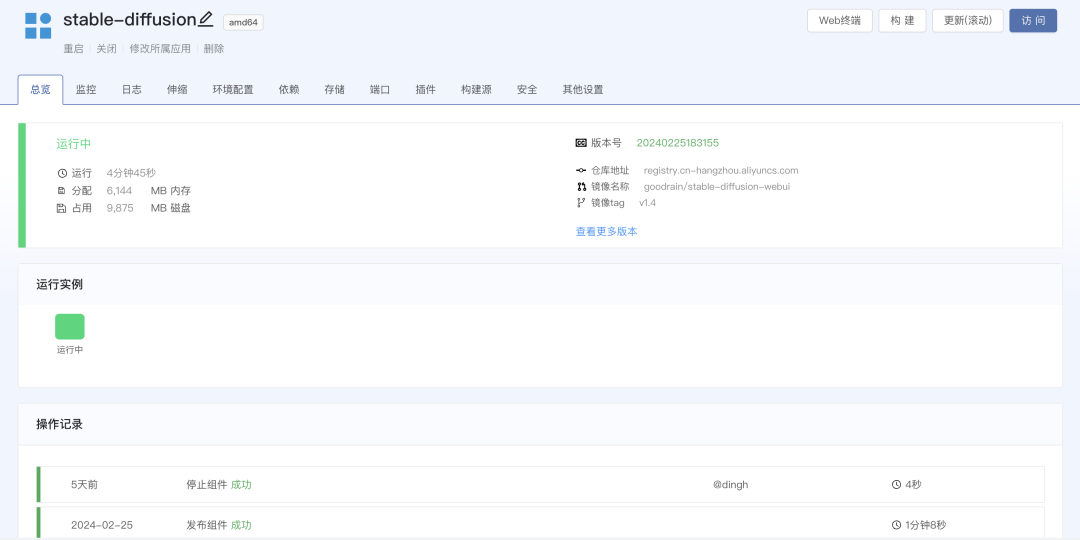1080x540 pixels.
Task: Click the green running instance square
Action: tap(70, 327)
